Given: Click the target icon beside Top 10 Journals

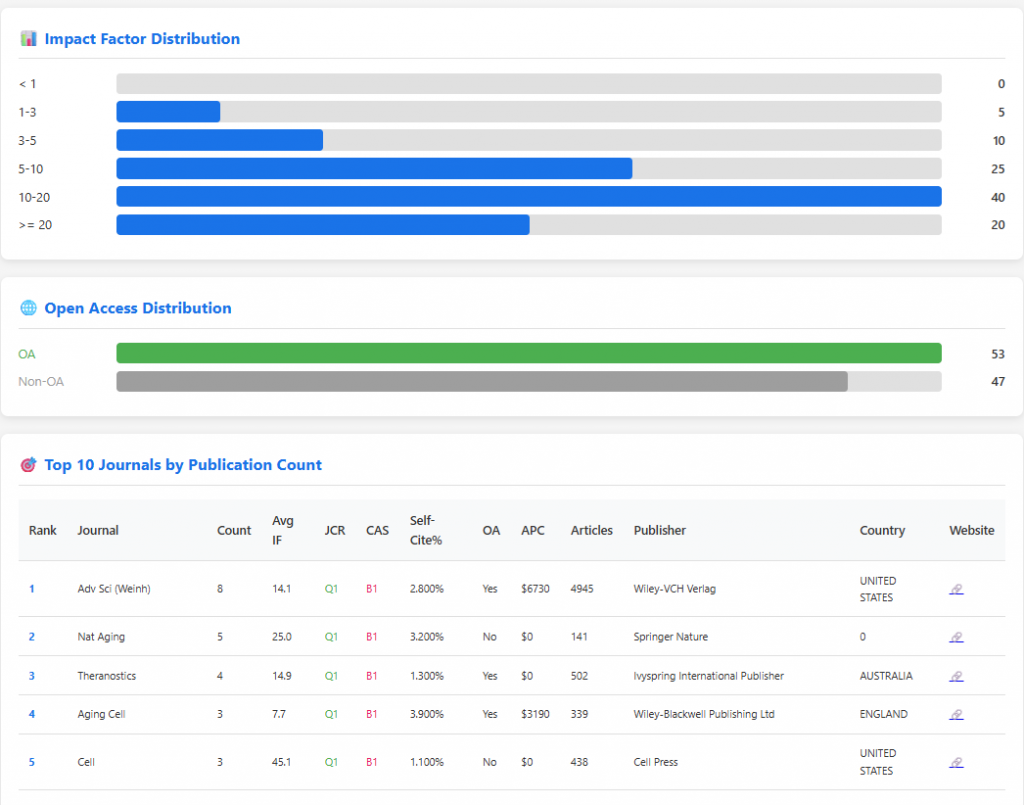Looking at the screenshot, I should 28,465.
